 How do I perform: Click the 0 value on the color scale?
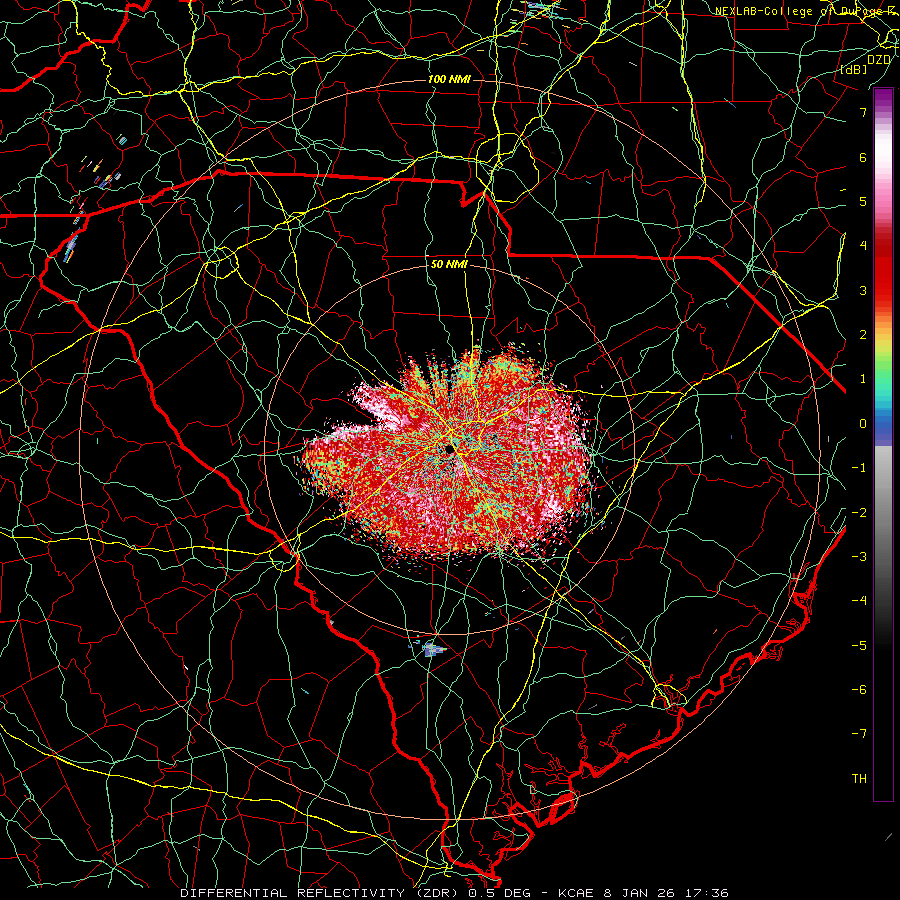point(863,424)
